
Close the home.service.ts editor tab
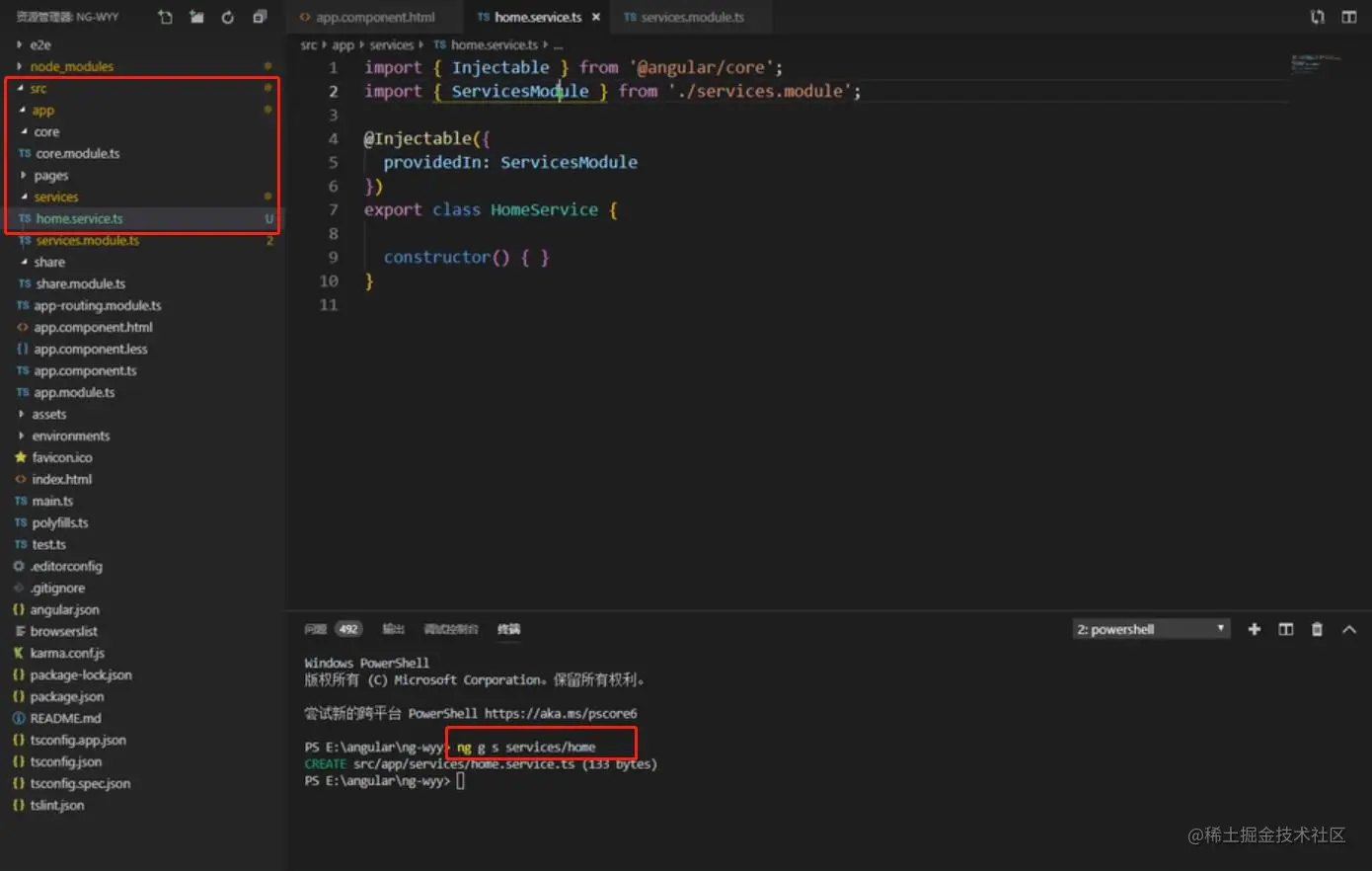pyautogui.click(x=595, y=17)
